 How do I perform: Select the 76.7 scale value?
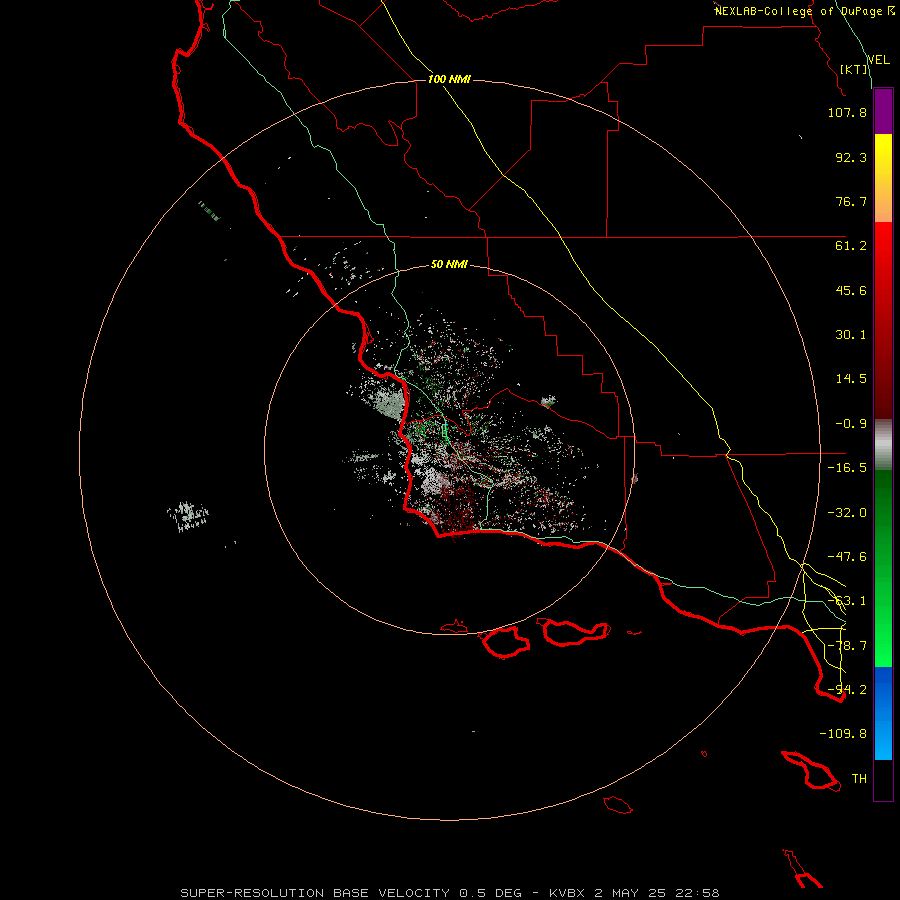pos(851,201)
